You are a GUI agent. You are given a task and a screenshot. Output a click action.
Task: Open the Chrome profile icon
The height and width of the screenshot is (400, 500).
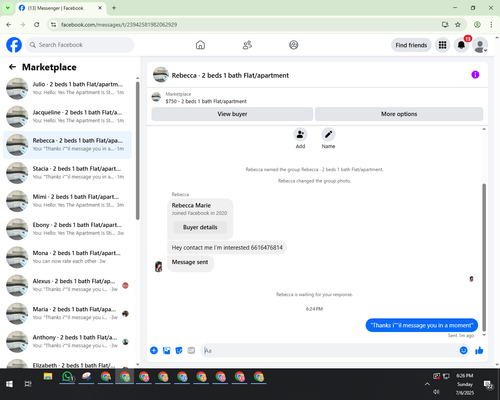pos(477,24)
